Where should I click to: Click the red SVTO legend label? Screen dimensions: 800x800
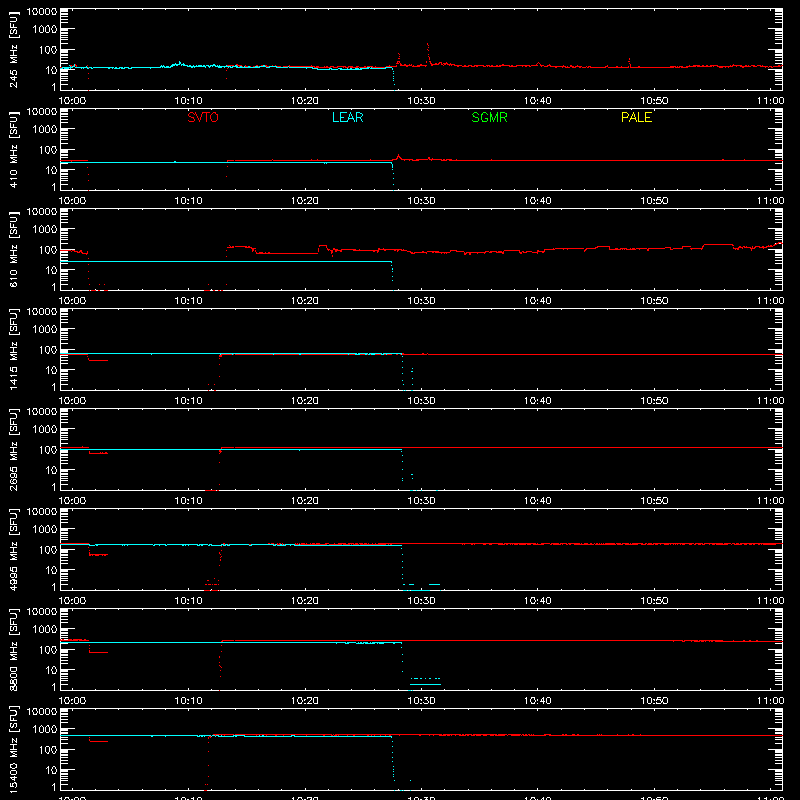(203, 117)
